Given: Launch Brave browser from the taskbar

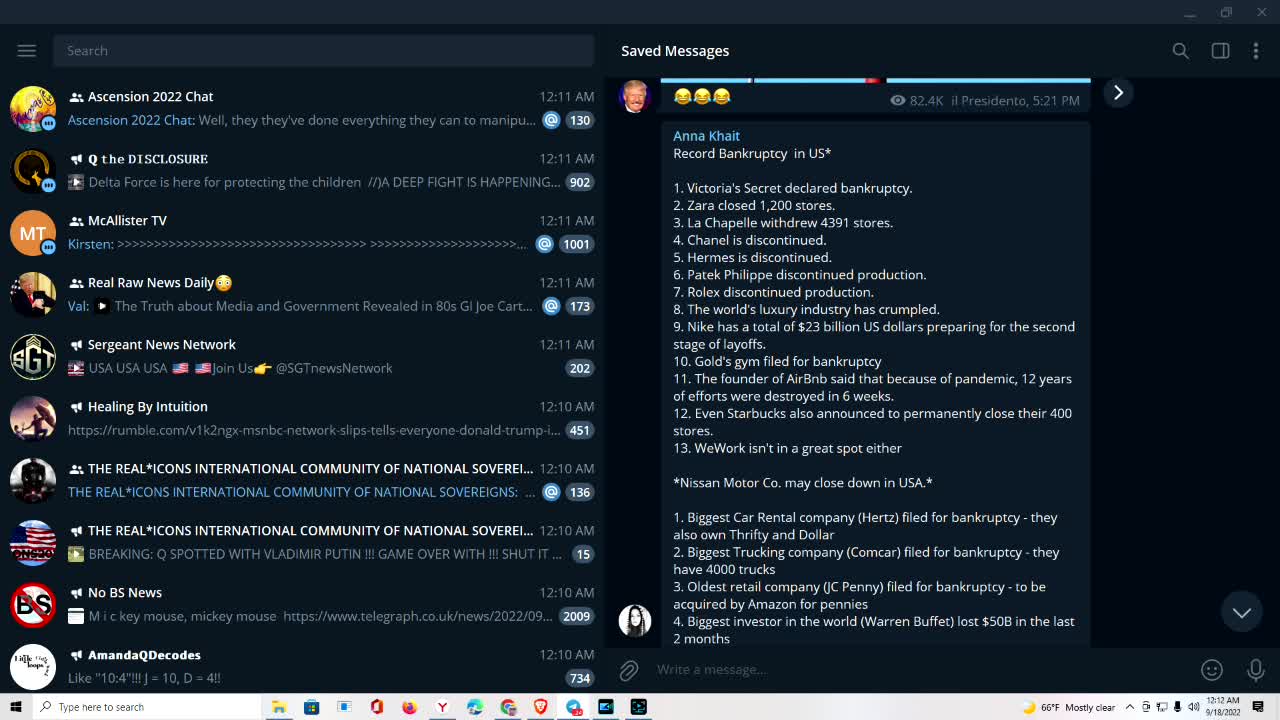Looking at the screenshot, I should [541, 707].
